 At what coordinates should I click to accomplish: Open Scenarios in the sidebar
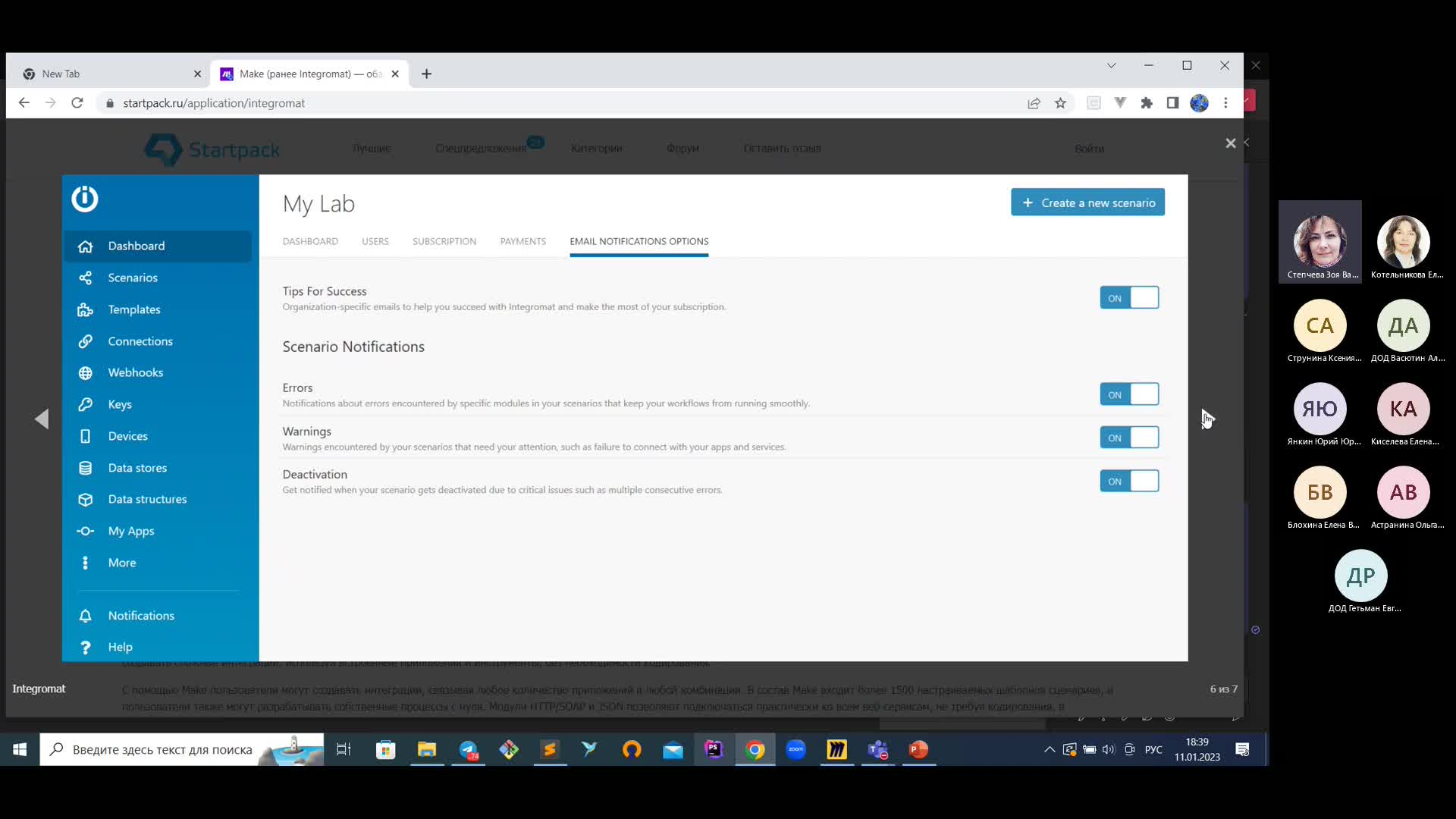pyautogui.click(x=158, y=278)
